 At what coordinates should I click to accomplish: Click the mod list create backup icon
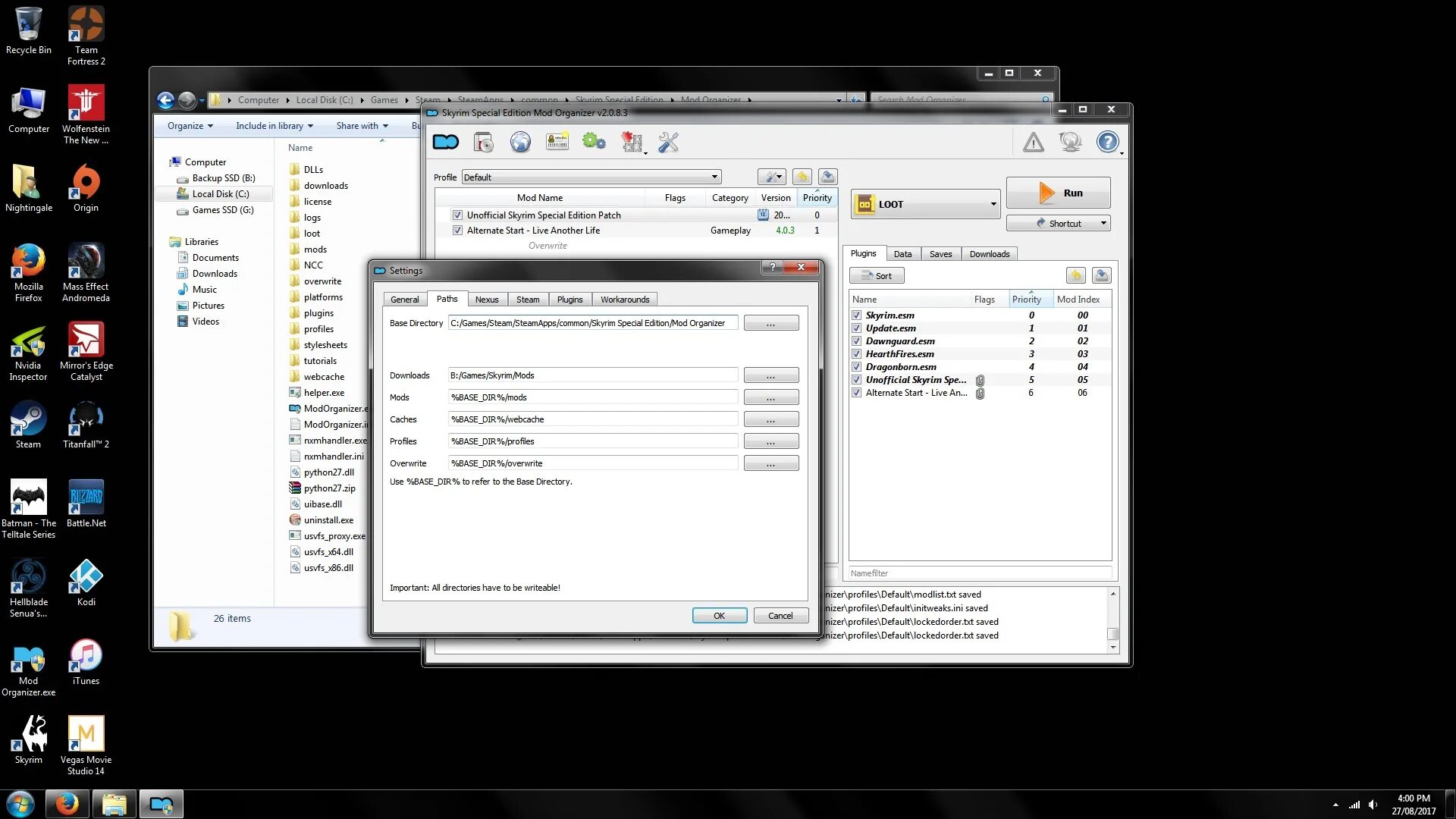point(828,177)
